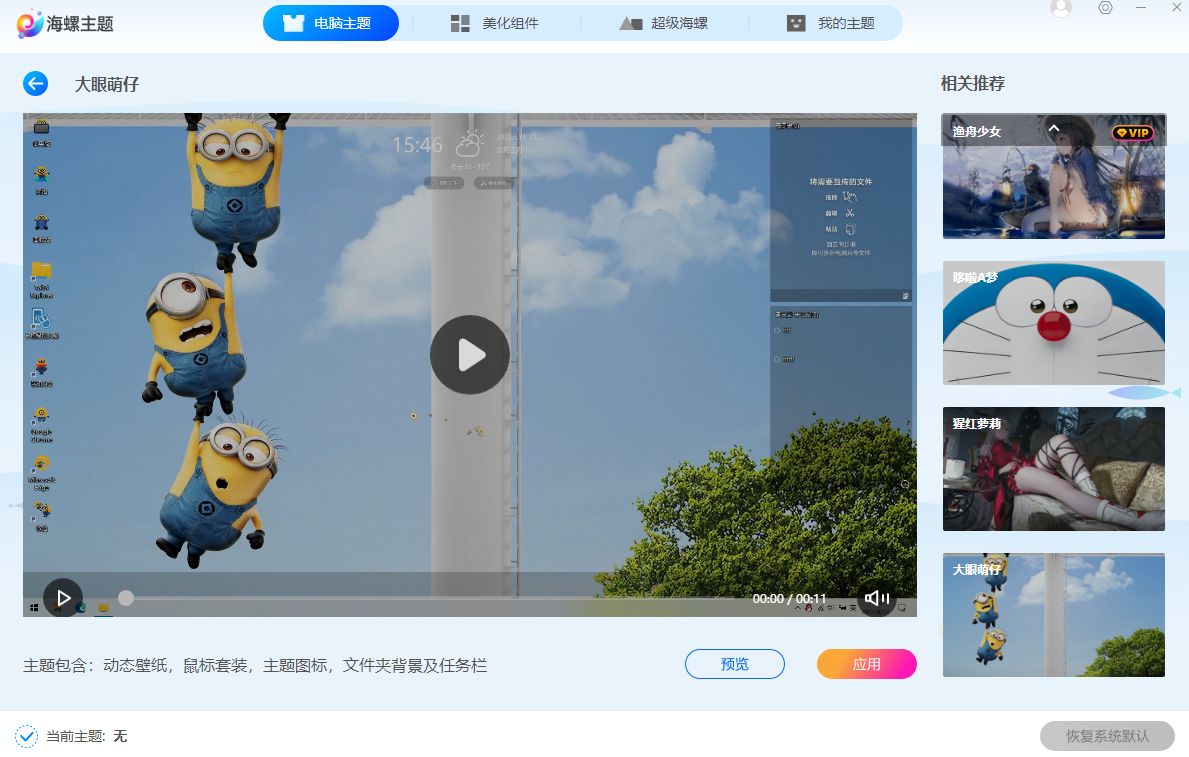Viewport: 1189px width, 757px height.
Task: Click 恢复系统默认 to restore defaults
Action: [1108, 735]
